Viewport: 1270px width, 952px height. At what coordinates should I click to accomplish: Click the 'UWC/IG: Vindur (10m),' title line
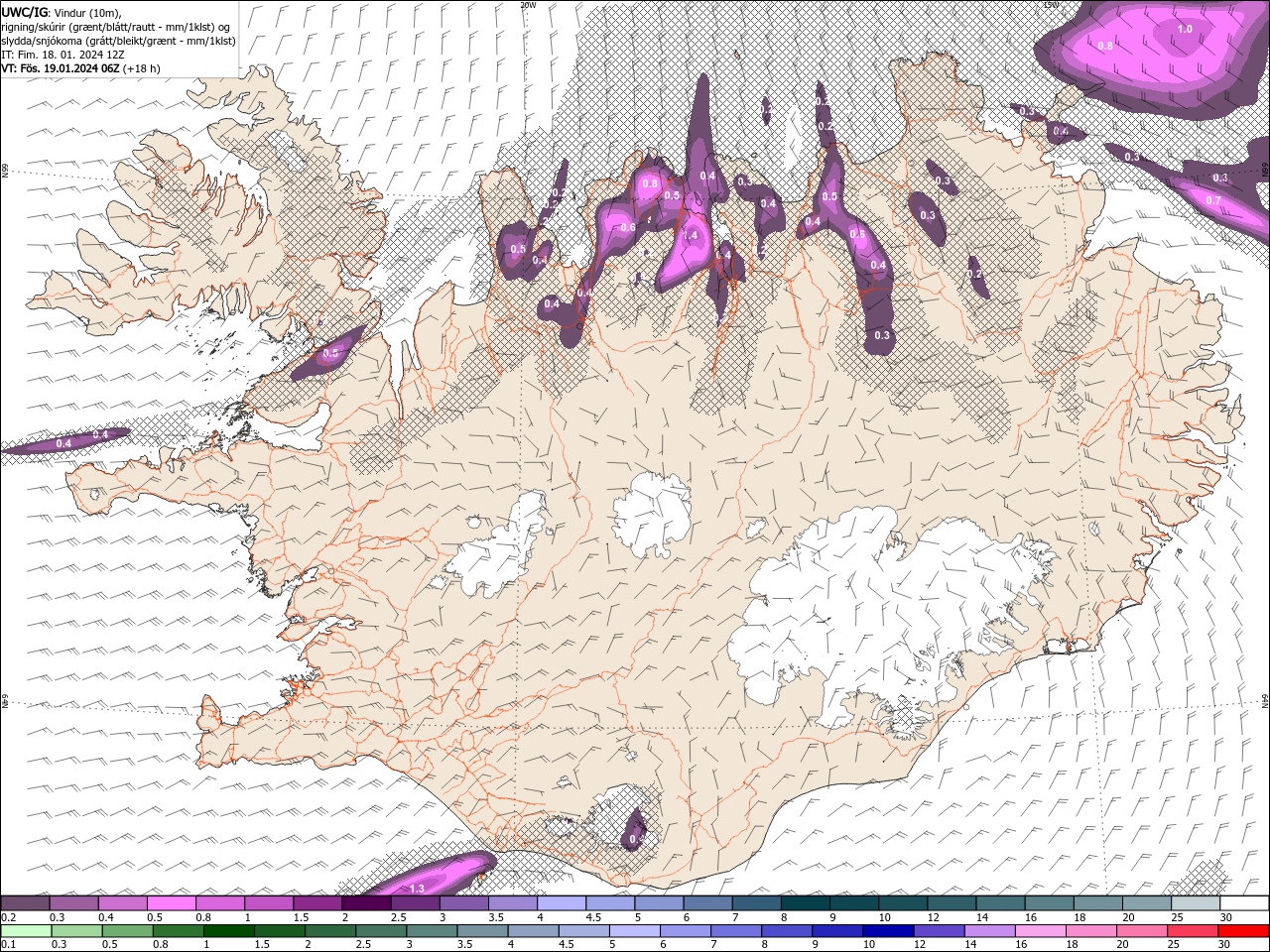point(61,11)
